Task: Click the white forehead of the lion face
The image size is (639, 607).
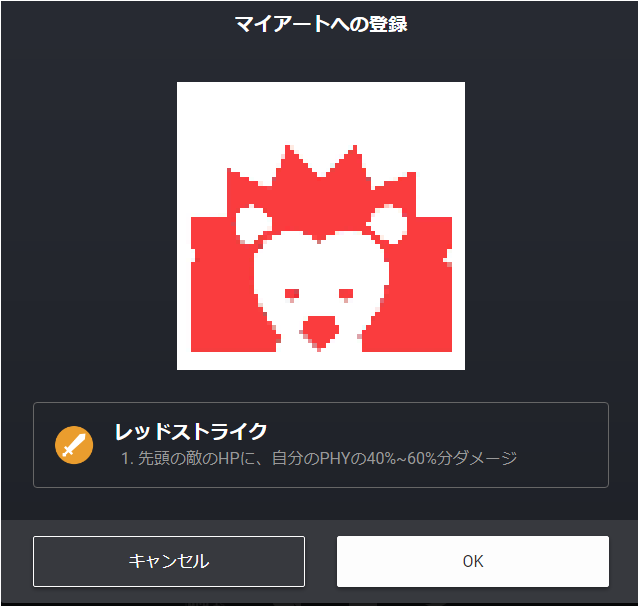Action: pyautogui.click(x=320, y=261)
